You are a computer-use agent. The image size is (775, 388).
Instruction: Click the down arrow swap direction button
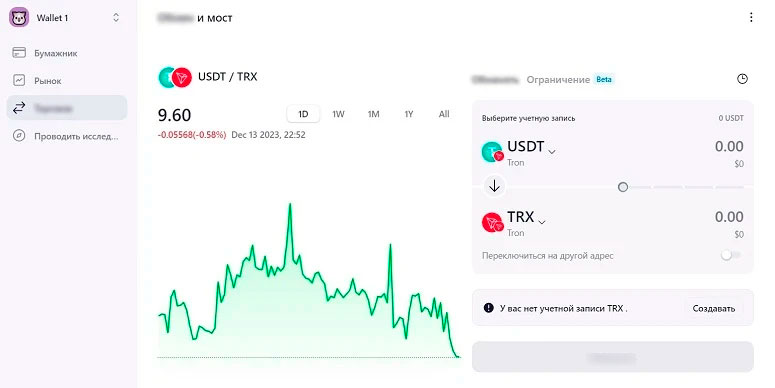point(494,186)
